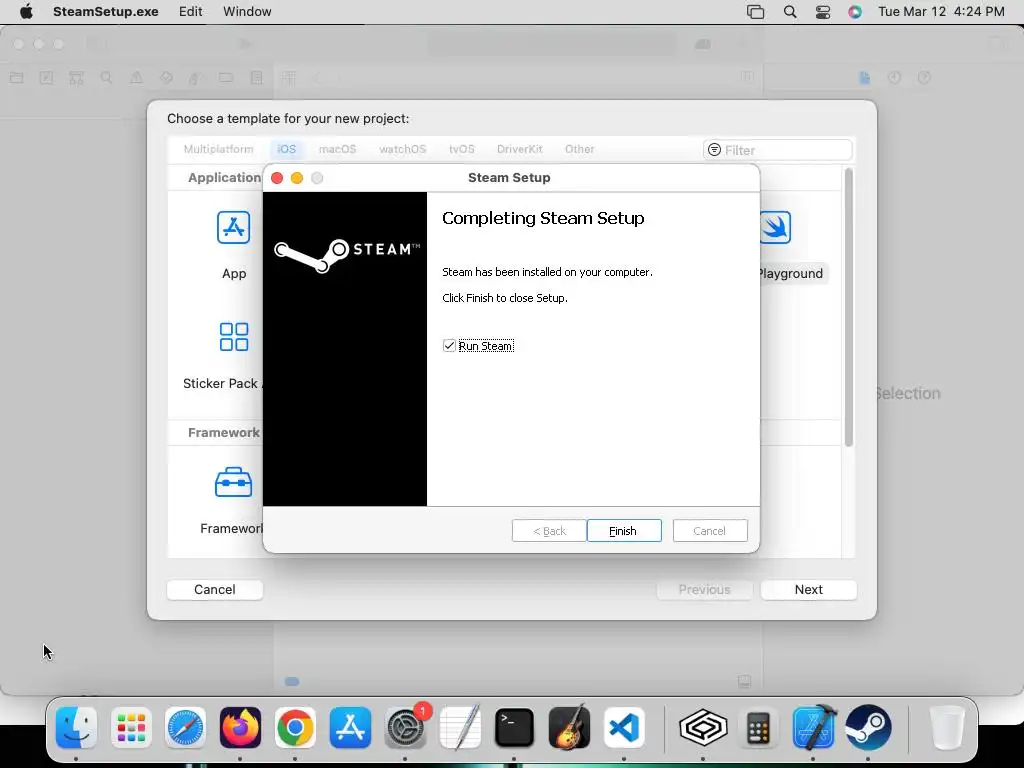Select the watchOS tab
The image size is (1024, 768).
coord(402,149)
